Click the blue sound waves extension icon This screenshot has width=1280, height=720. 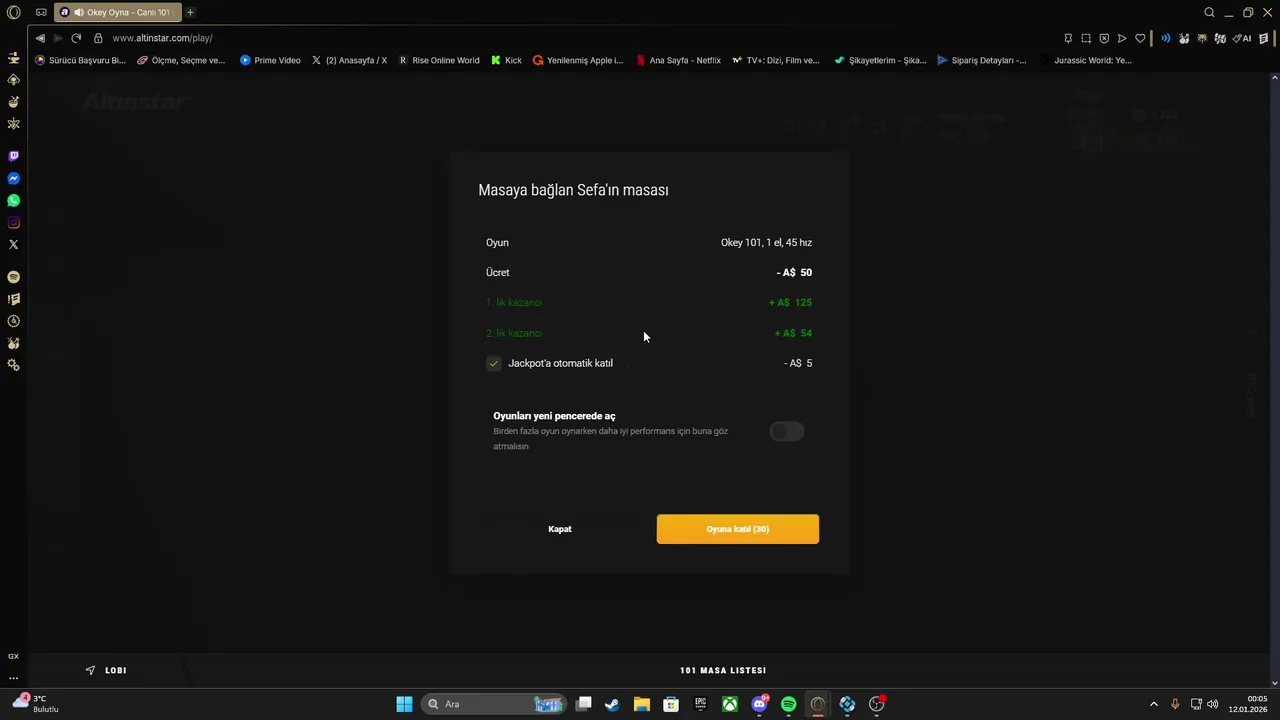click(1166, 38)
